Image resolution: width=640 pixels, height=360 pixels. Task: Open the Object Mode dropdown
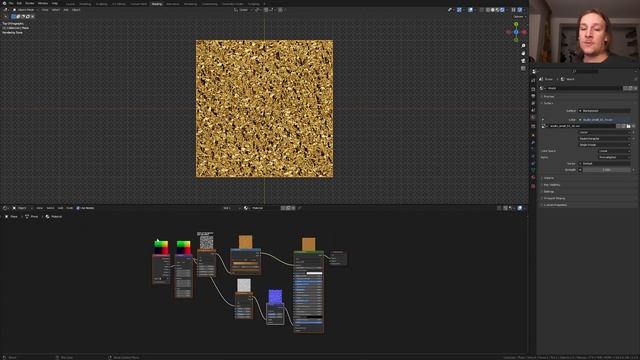coord(25,10)
